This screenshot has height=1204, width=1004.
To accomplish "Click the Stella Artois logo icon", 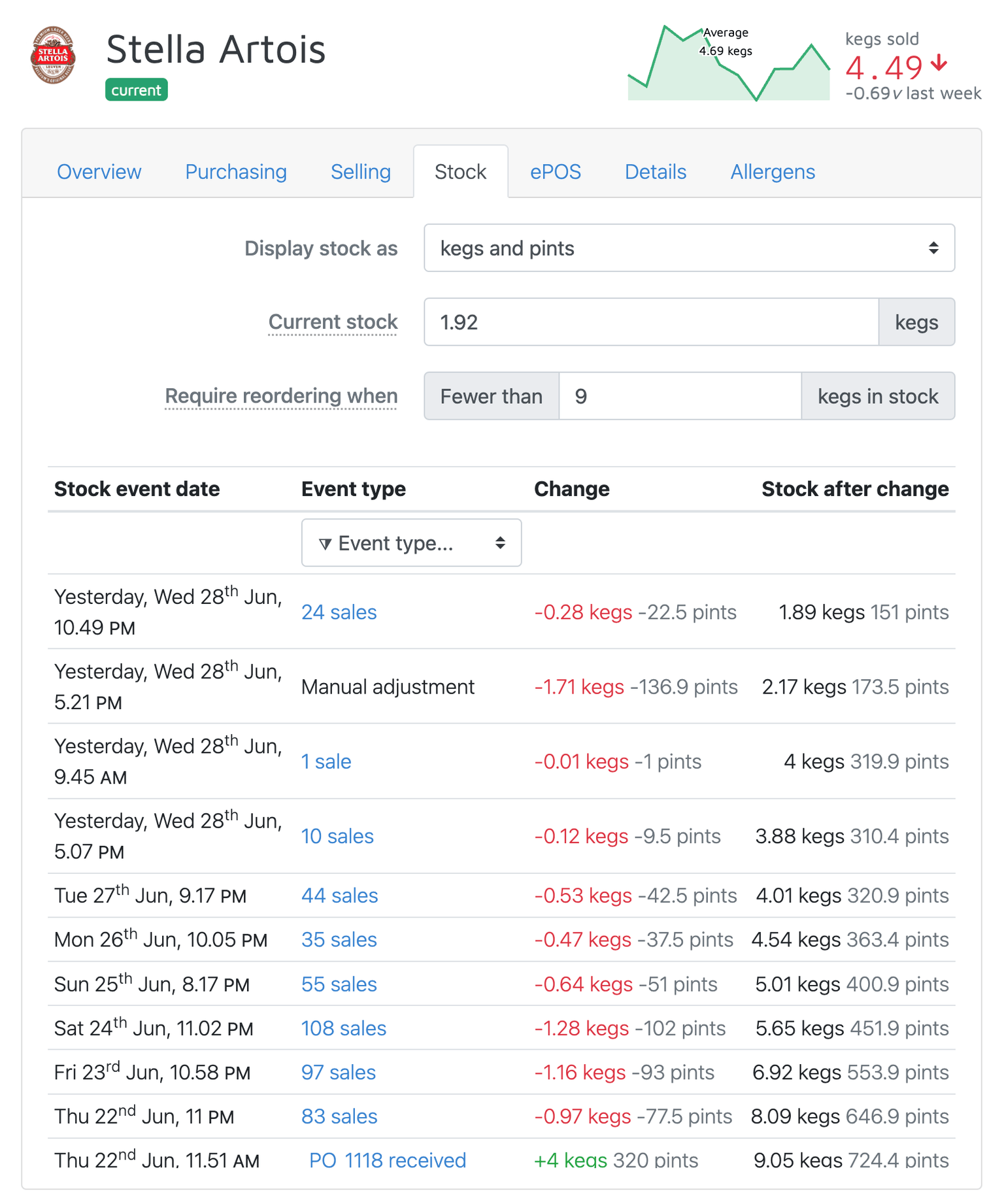I will [x=53, y=56].
